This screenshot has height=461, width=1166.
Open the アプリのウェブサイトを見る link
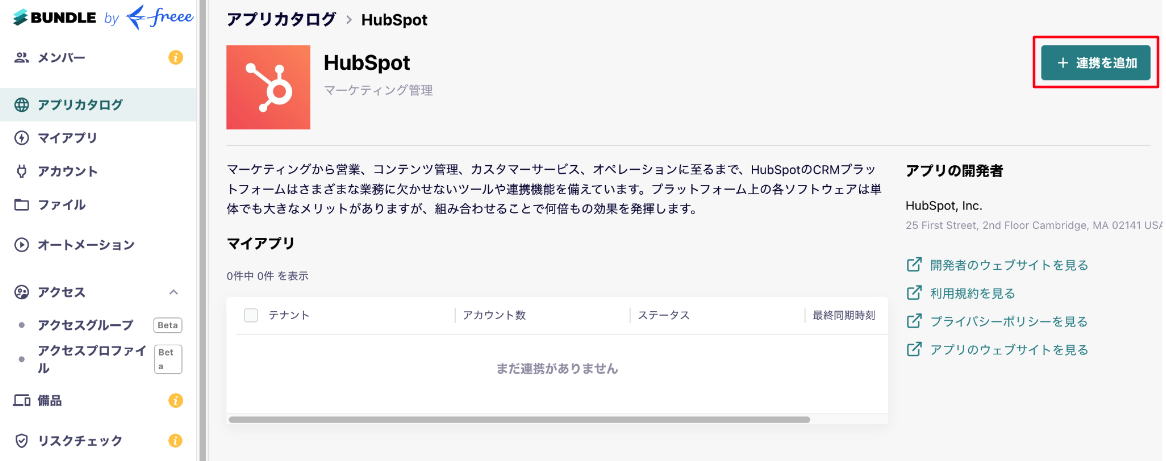1009,349
